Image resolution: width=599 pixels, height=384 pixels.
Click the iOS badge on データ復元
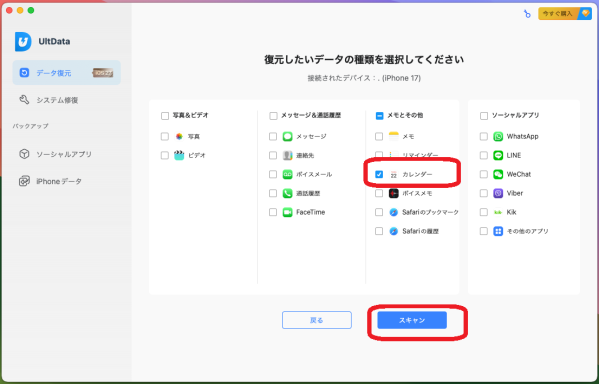(x=103, y=73)
